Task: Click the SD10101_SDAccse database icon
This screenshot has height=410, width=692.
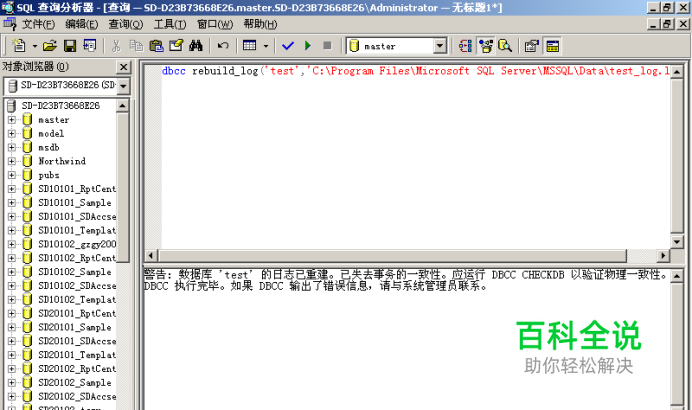Action: point(27,216)
